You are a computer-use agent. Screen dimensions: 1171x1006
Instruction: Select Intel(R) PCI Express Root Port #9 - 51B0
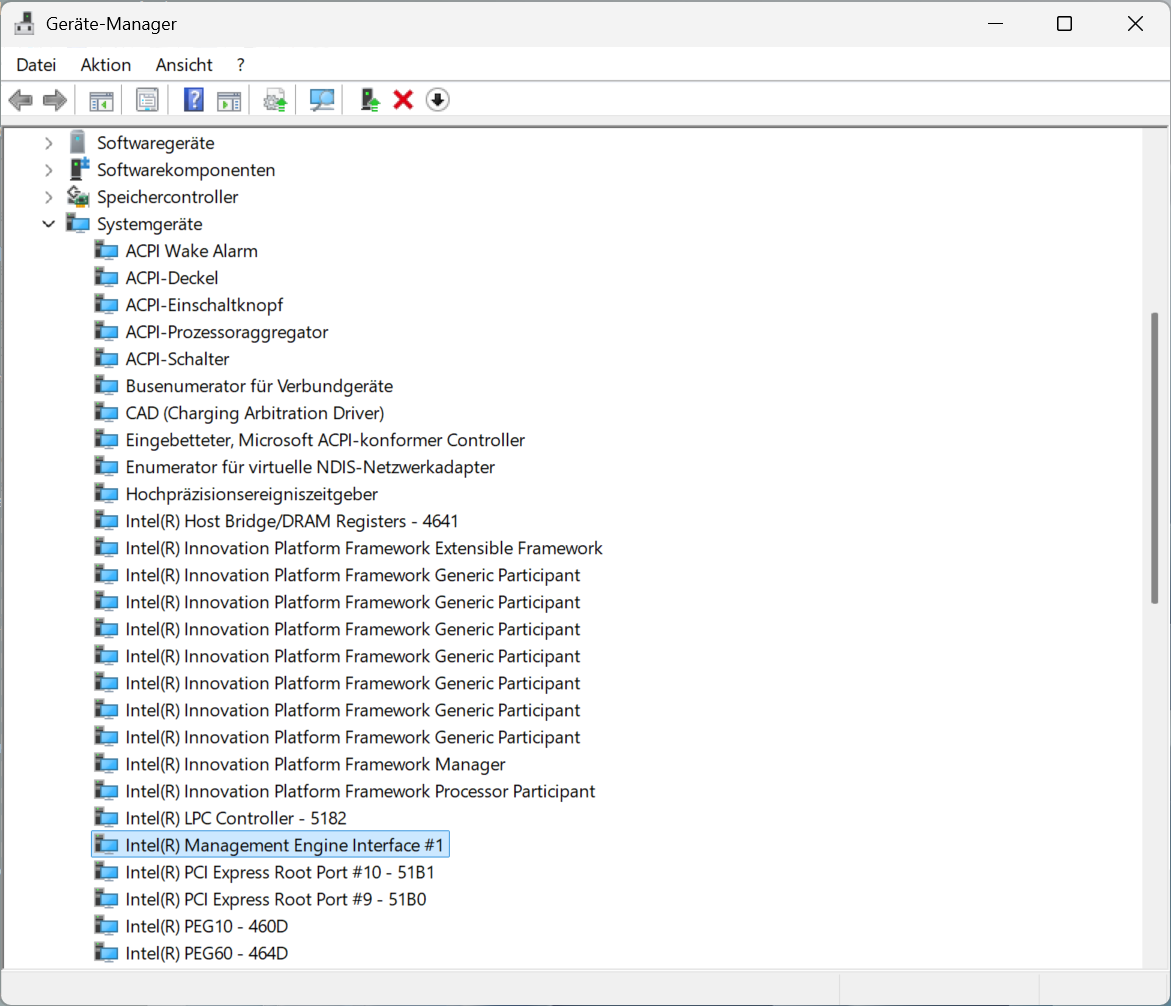[276, 899]
